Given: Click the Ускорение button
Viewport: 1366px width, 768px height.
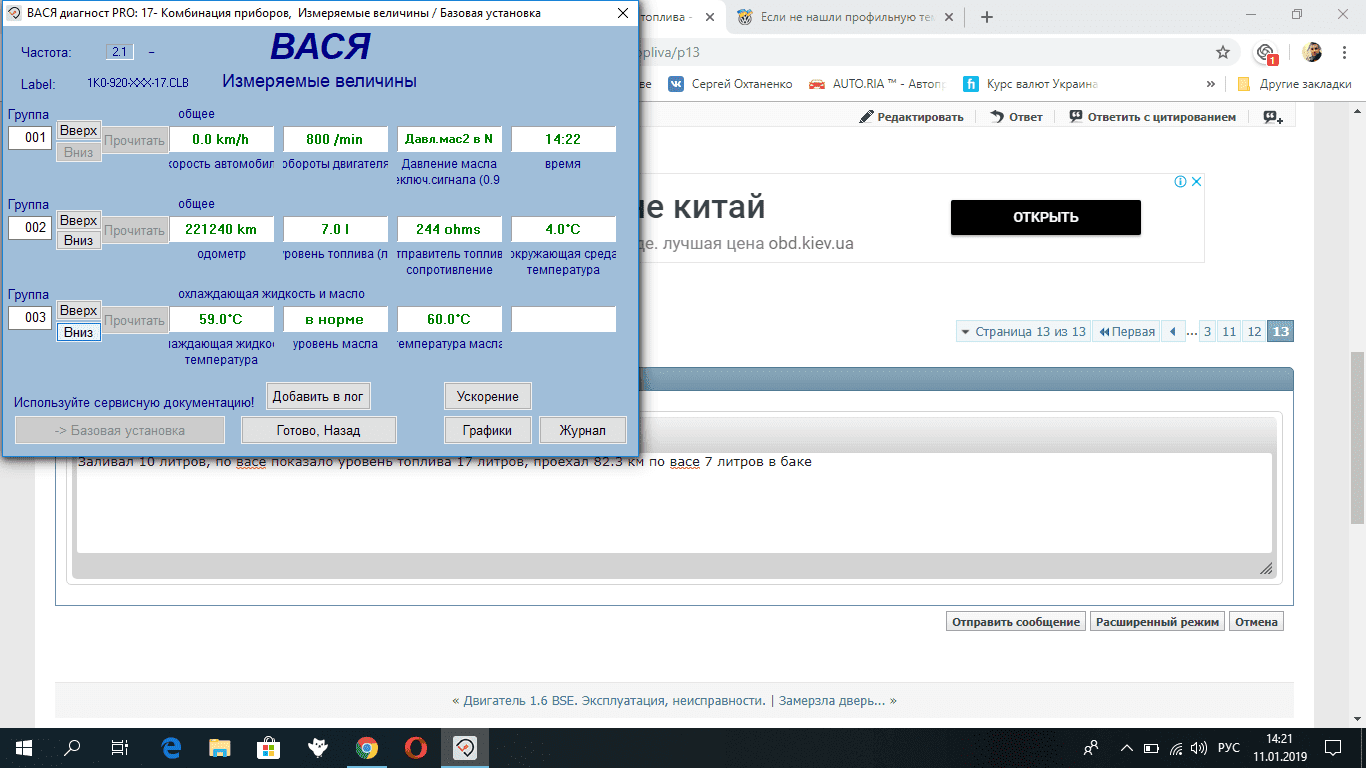Looking at the screenshot, I should pyautogui.click(x=488, y=396).
